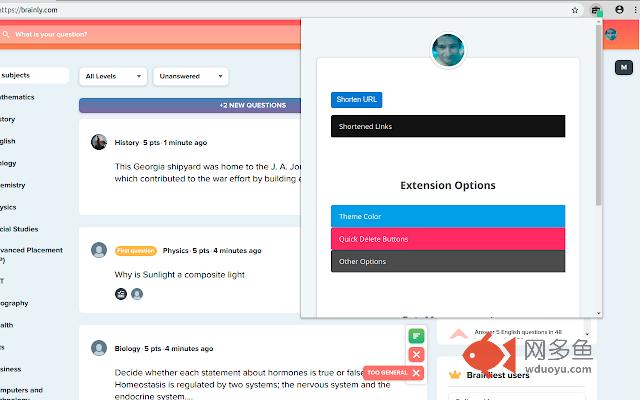Click the bookmark star icon in address bar

click(575, 10)
